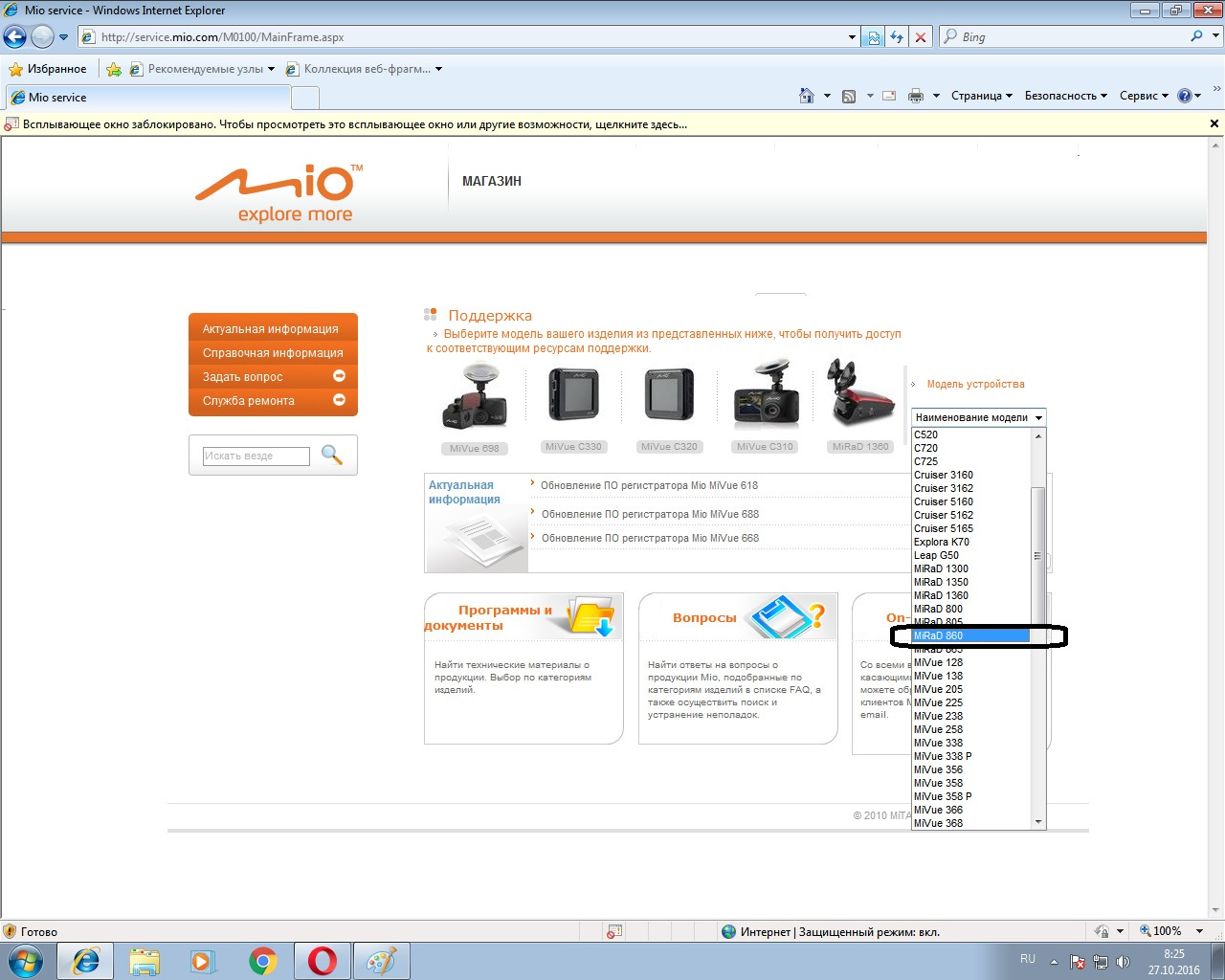This screenshot has width=1225, height=980.
Task: Open the Наименование модели dropdown
Action: pyautogui.click(x=978, y=417)
